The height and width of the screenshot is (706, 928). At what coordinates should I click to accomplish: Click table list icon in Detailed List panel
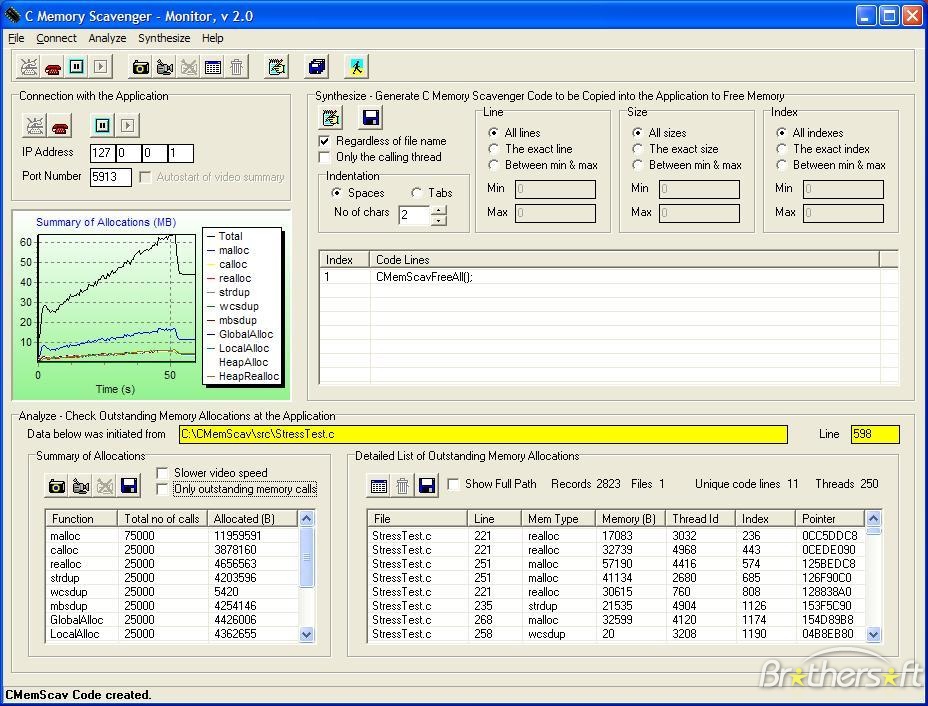pos(379,486)
